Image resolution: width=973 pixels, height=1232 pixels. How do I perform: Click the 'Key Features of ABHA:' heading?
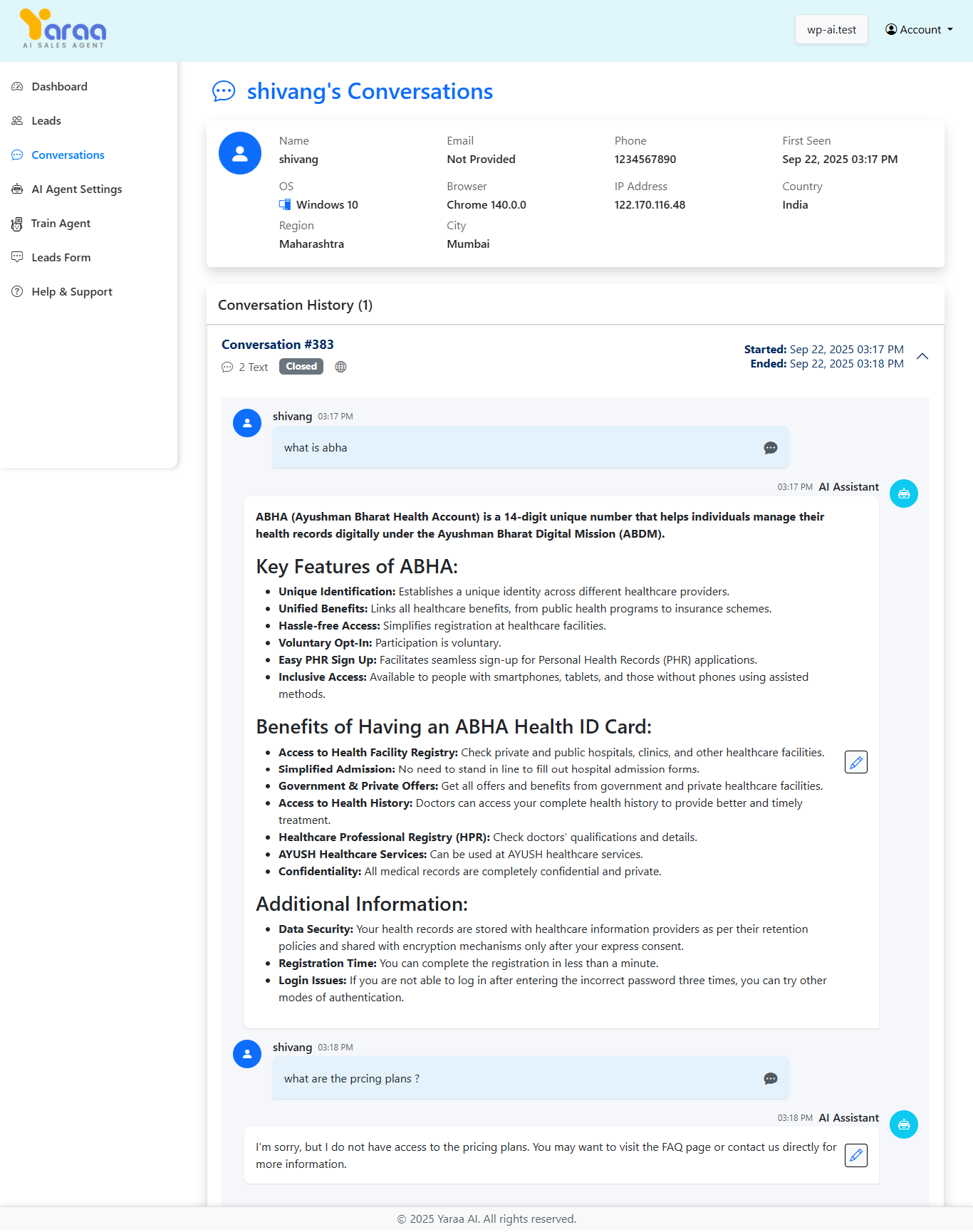(x=357, y=567)
